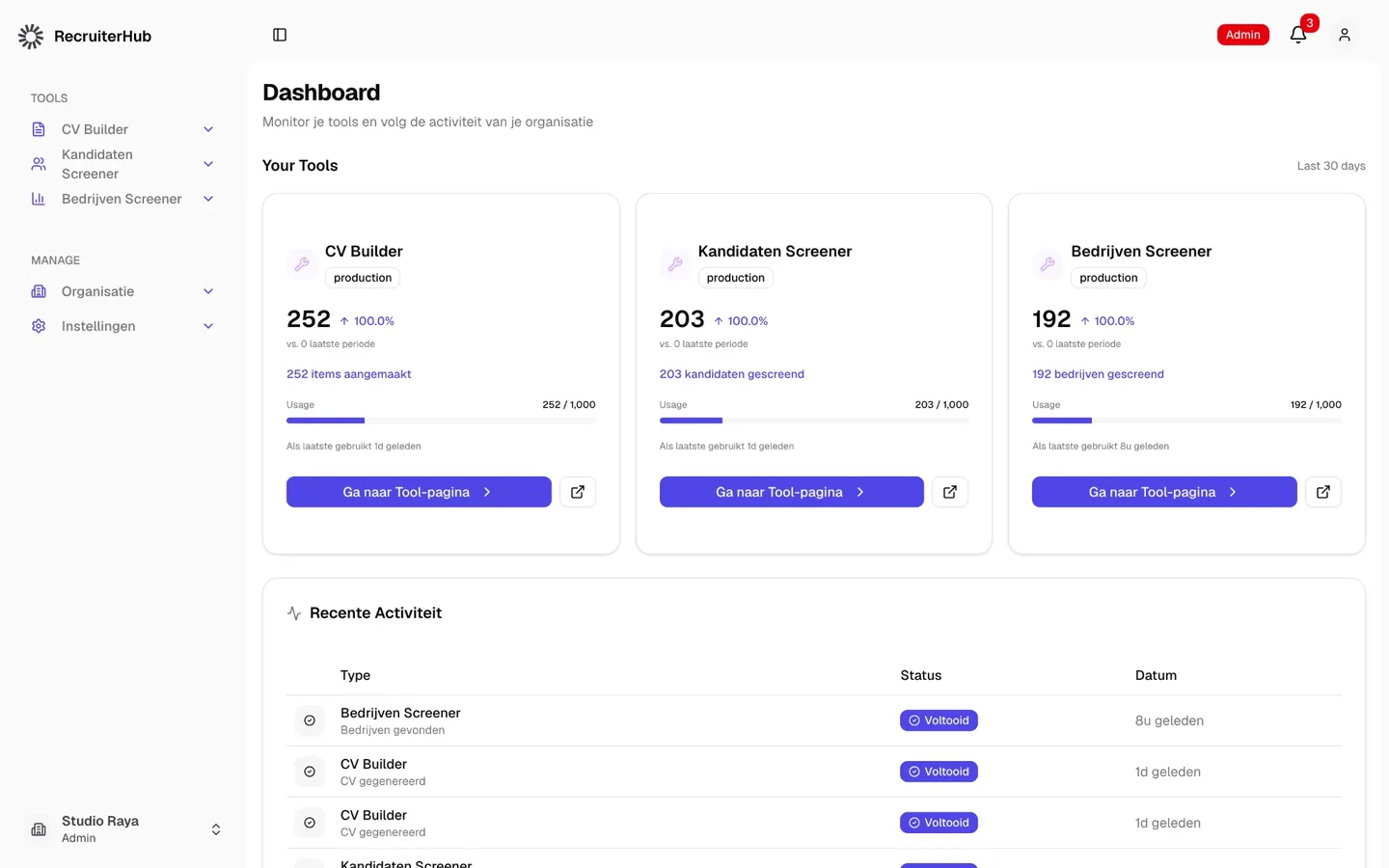This screenshot has width=1389, height=868.
Task: Click the '192 bedrijven gescreend' text
Action: click(x=1098, y=374)
